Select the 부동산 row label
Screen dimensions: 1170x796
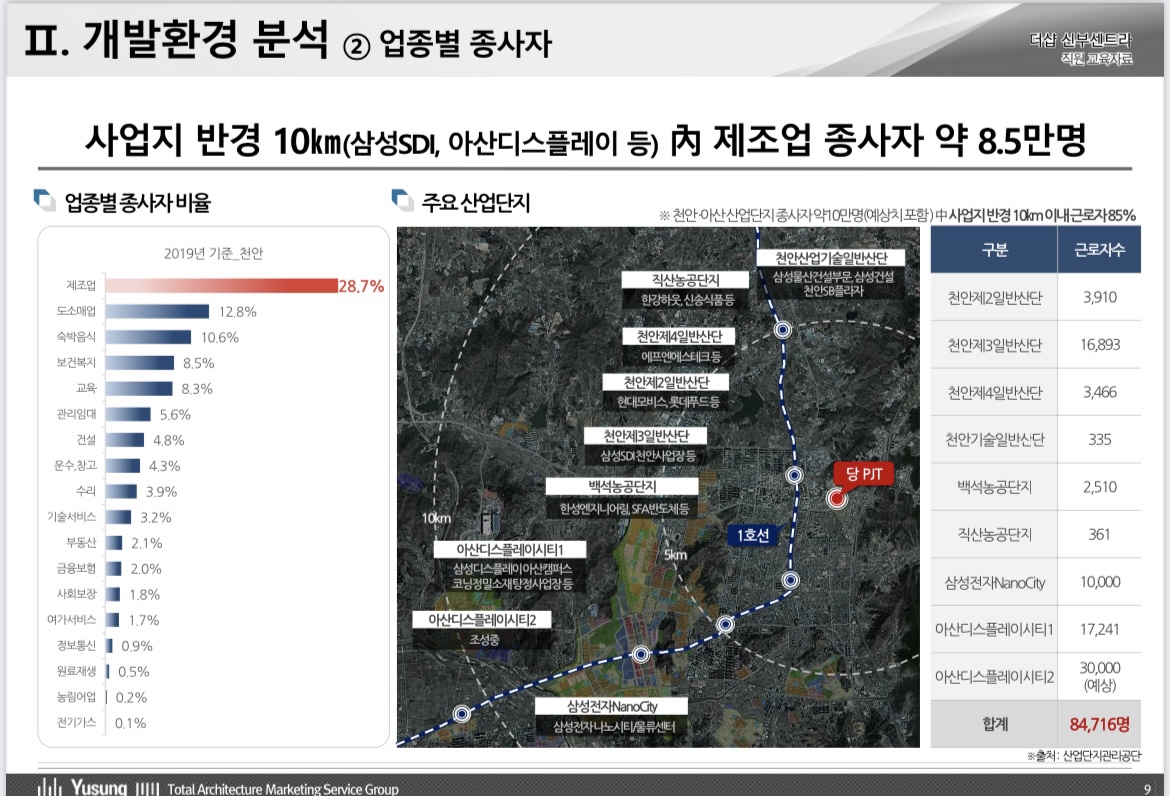(x=81, y=542)
